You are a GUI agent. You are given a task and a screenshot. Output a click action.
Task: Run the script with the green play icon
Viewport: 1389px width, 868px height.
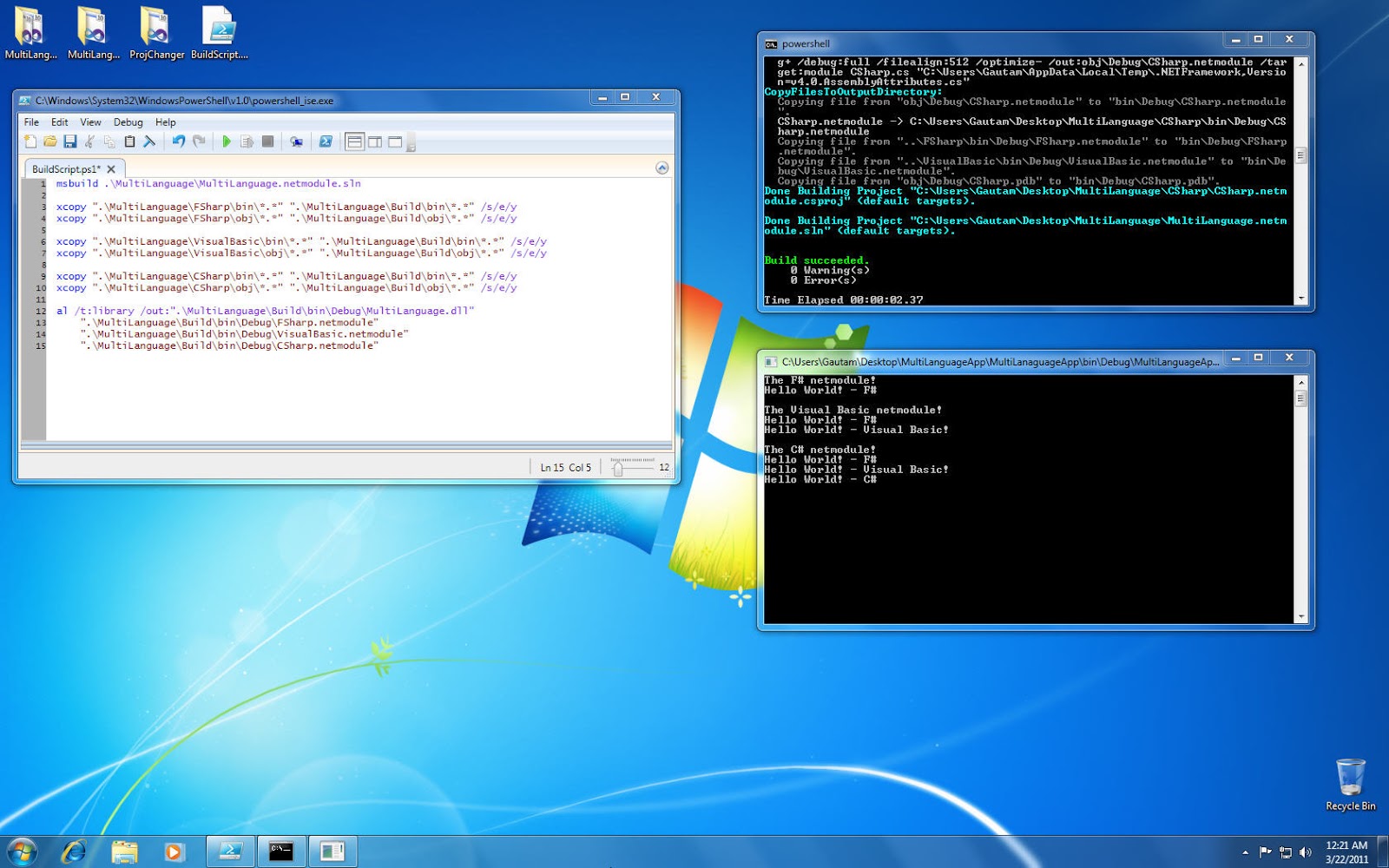(227, 141)
